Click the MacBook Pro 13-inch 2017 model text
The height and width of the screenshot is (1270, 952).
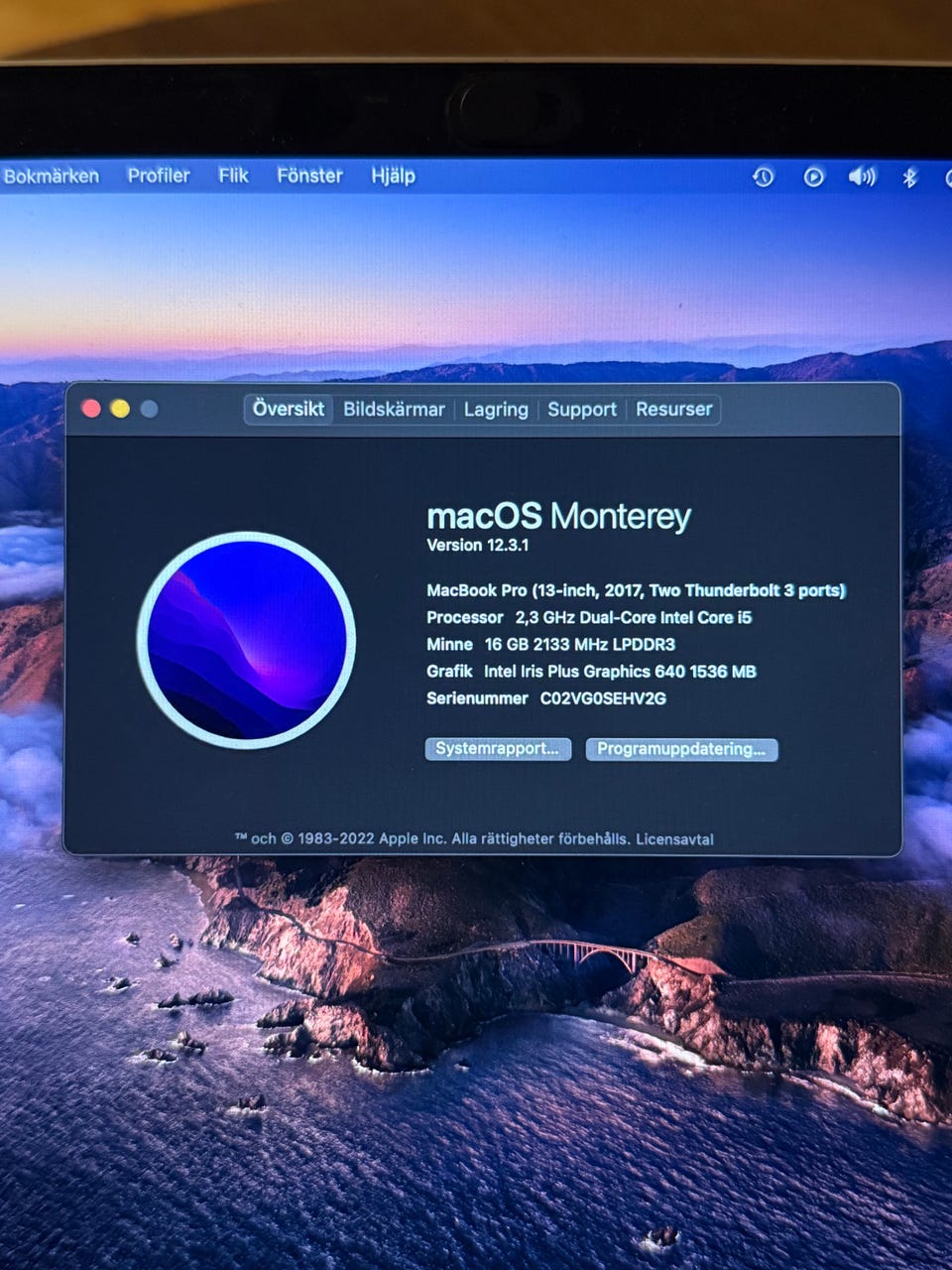[636, 590]
